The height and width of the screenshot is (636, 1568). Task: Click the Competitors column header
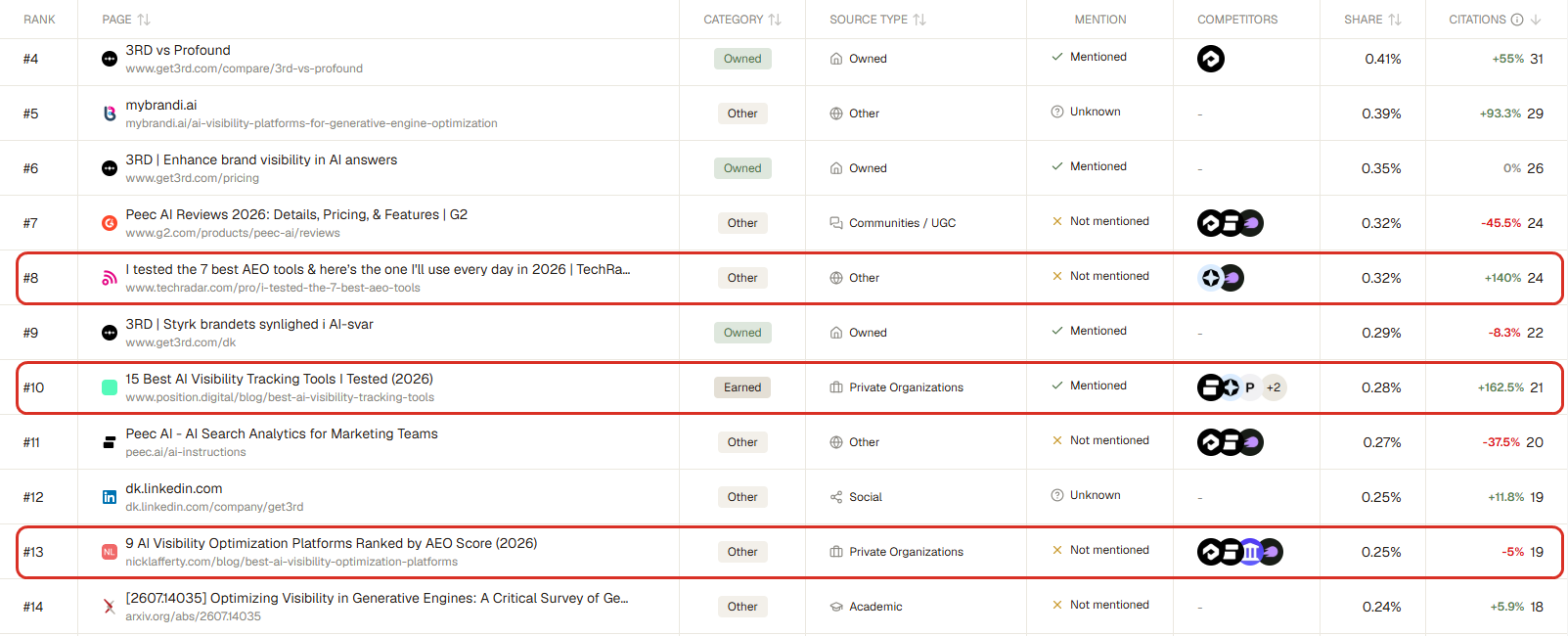pos(1237,20)
